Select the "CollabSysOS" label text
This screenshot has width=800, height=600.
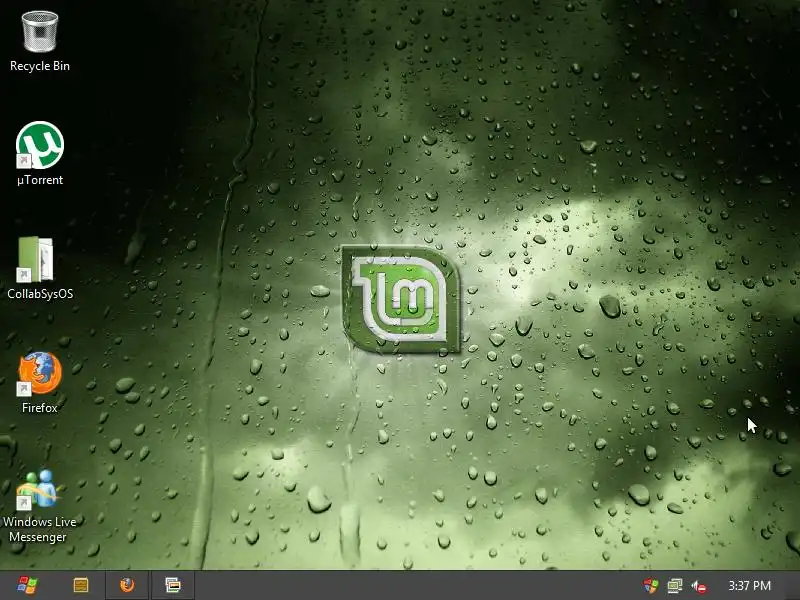pos(40,294)
